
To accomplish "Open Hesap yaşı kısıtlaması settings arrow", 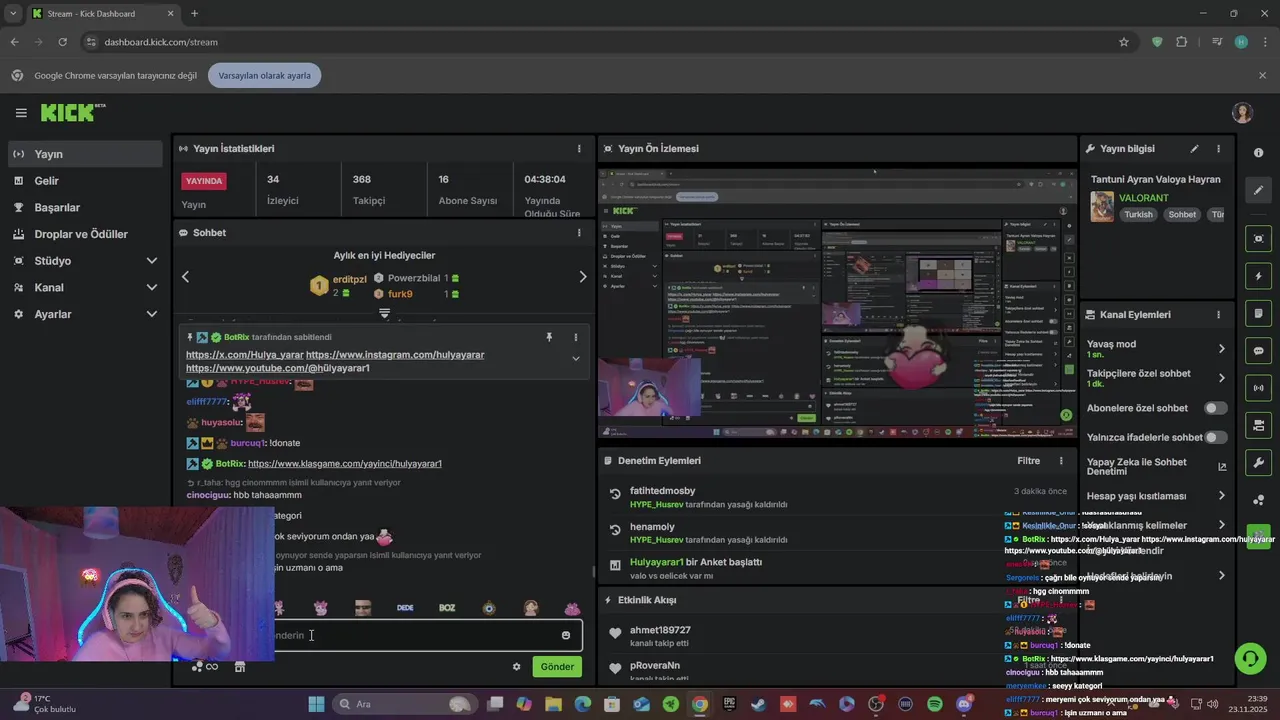I will [1221, 496].
